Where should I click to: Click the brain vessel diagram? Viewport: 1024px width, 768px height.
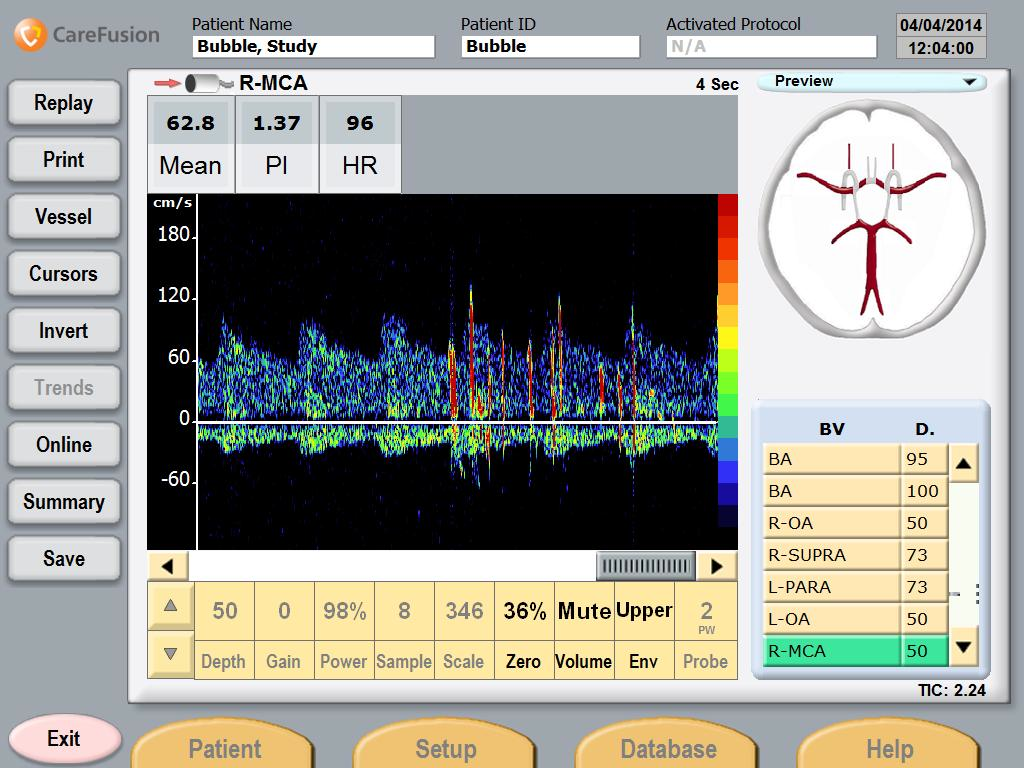coord(871,213)
